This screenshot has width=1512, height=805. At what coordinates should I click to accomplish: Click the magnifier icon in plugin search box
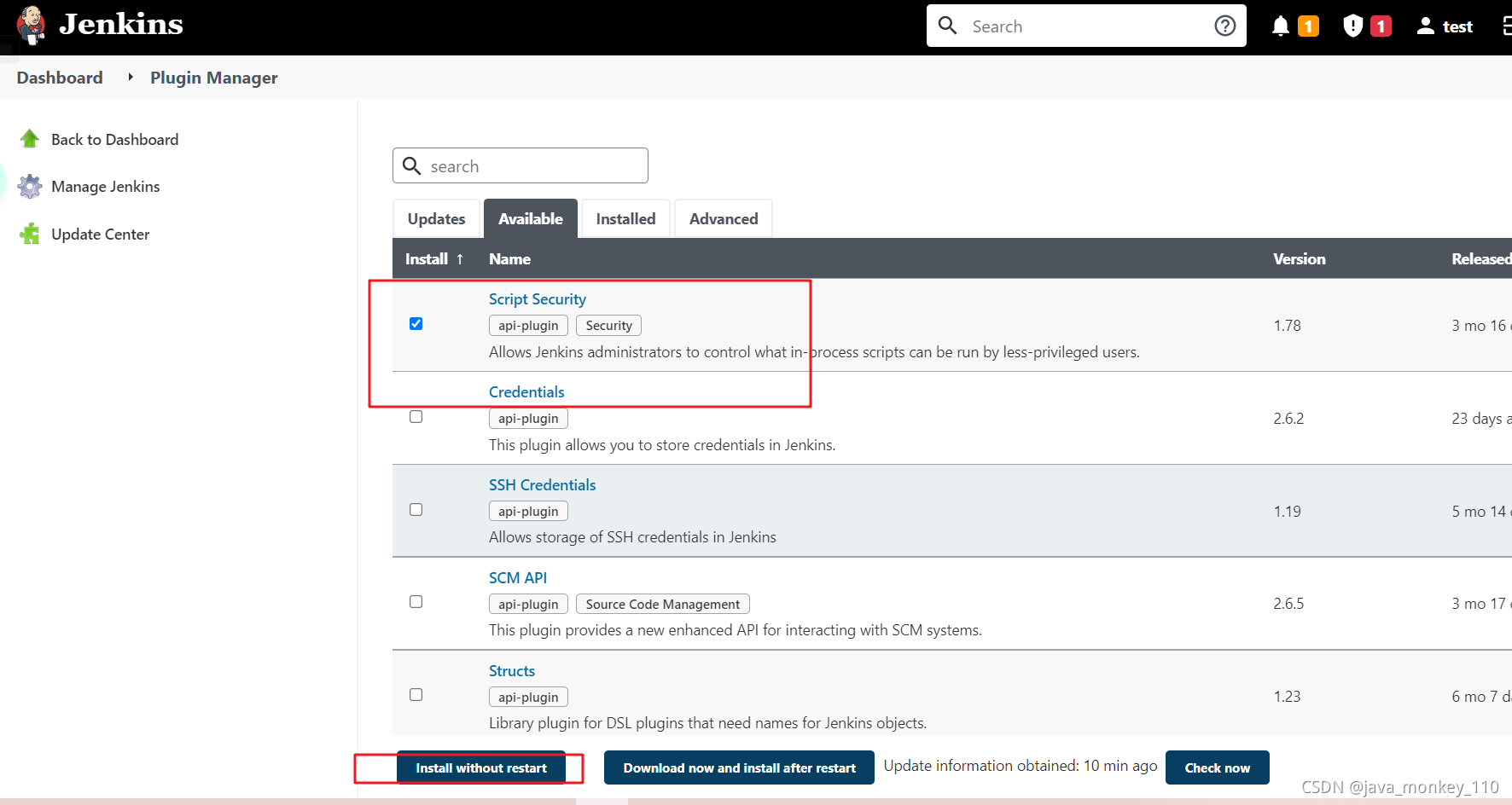click(x=412, y=165)
